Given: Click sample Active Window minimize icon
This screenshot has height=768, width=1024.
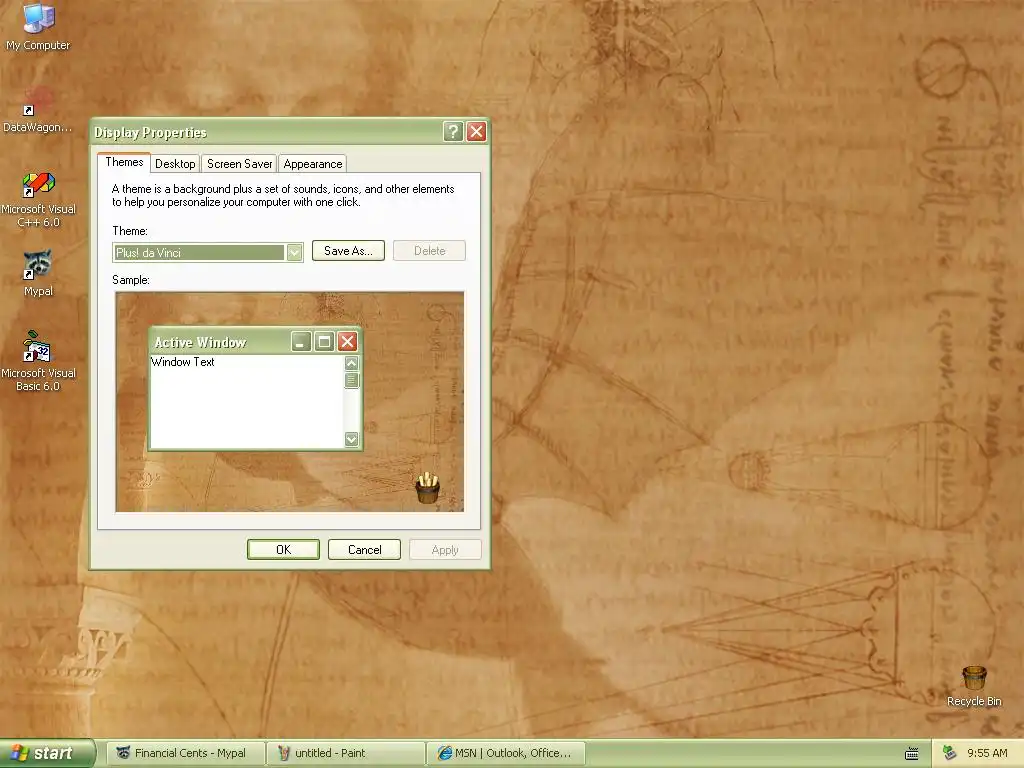Looking at the screenshot, I should (x=300, y=342).
